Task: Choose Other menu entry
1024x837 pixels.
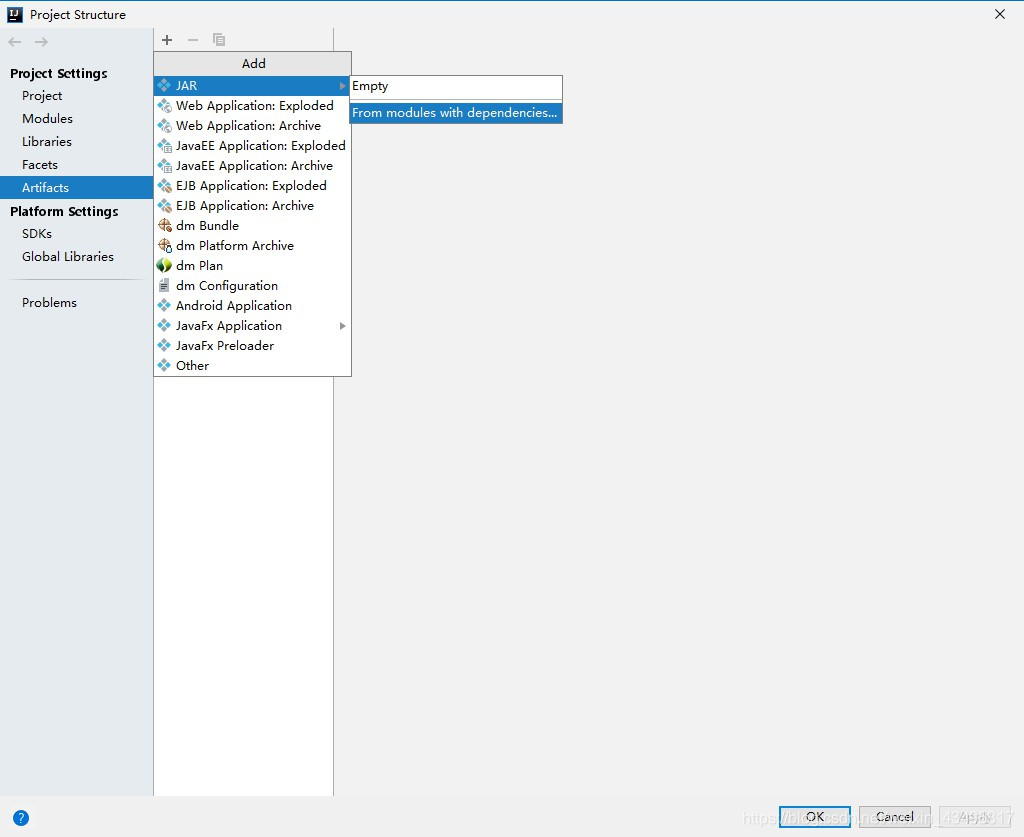Action: (x=252, y=366)
